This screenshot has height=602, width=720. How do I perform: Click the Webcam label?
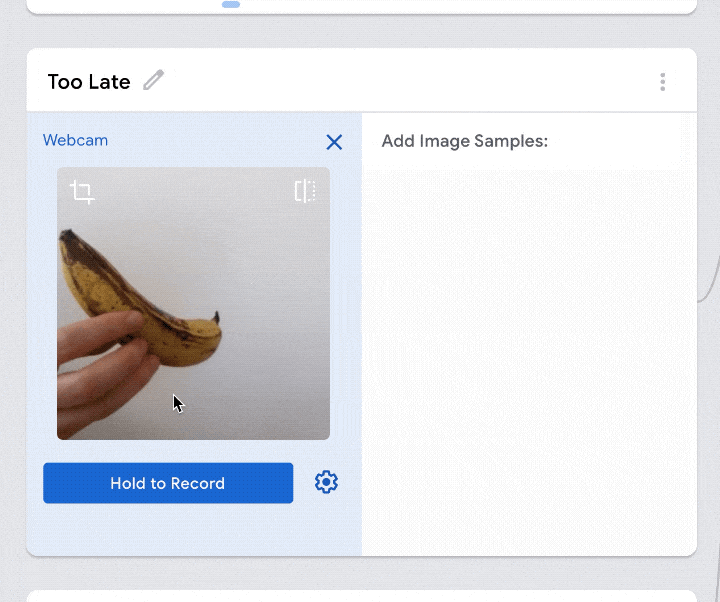[x=75, y=140]
